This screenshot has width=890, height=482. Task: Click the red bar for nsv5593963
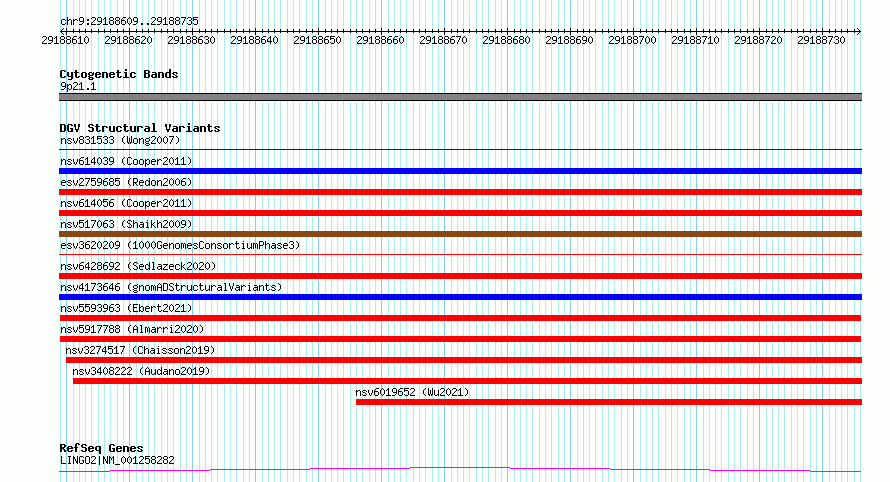tap(460, 318)
